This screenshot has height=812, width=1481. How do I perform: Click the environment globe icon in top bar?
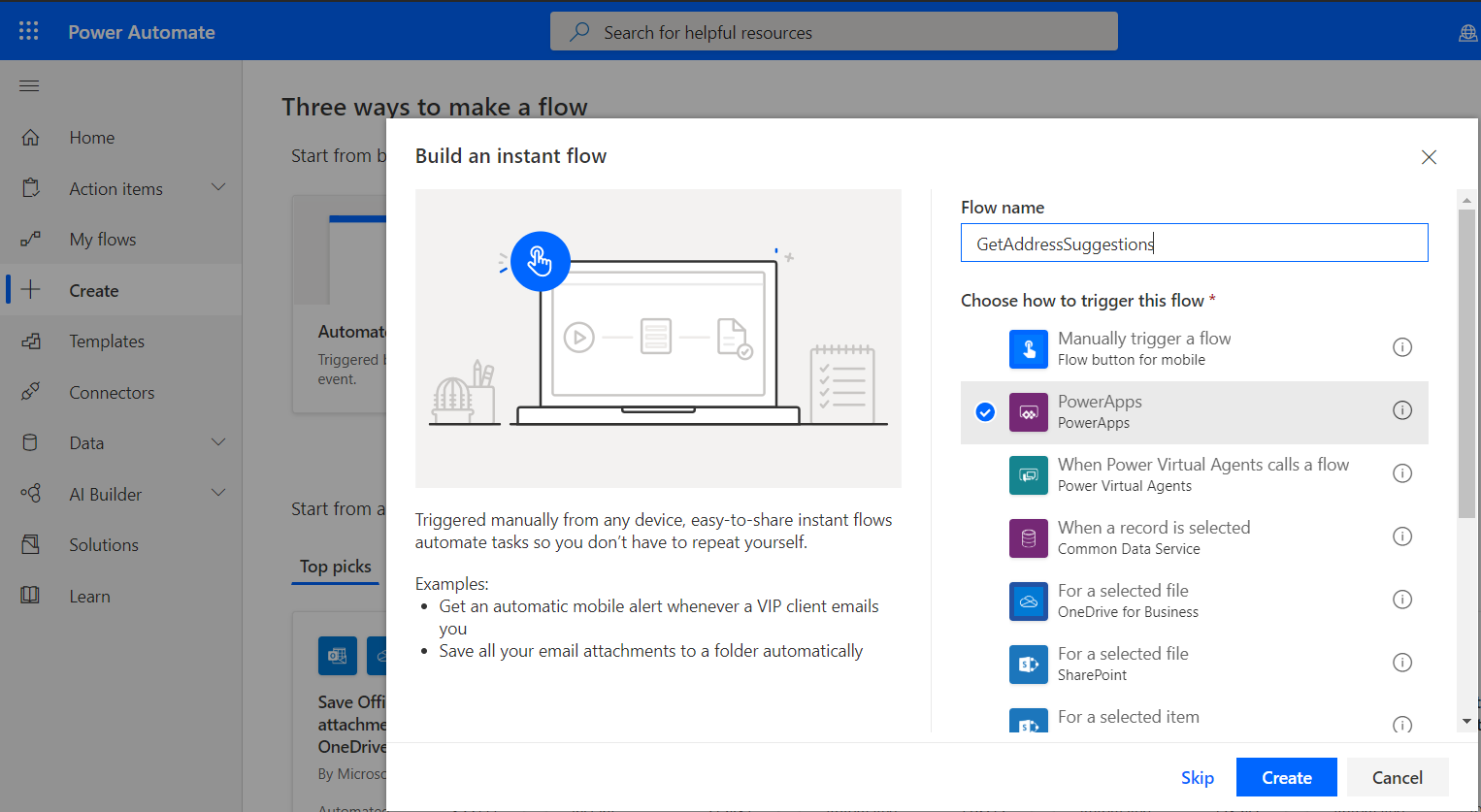[x=1466, y=31]
